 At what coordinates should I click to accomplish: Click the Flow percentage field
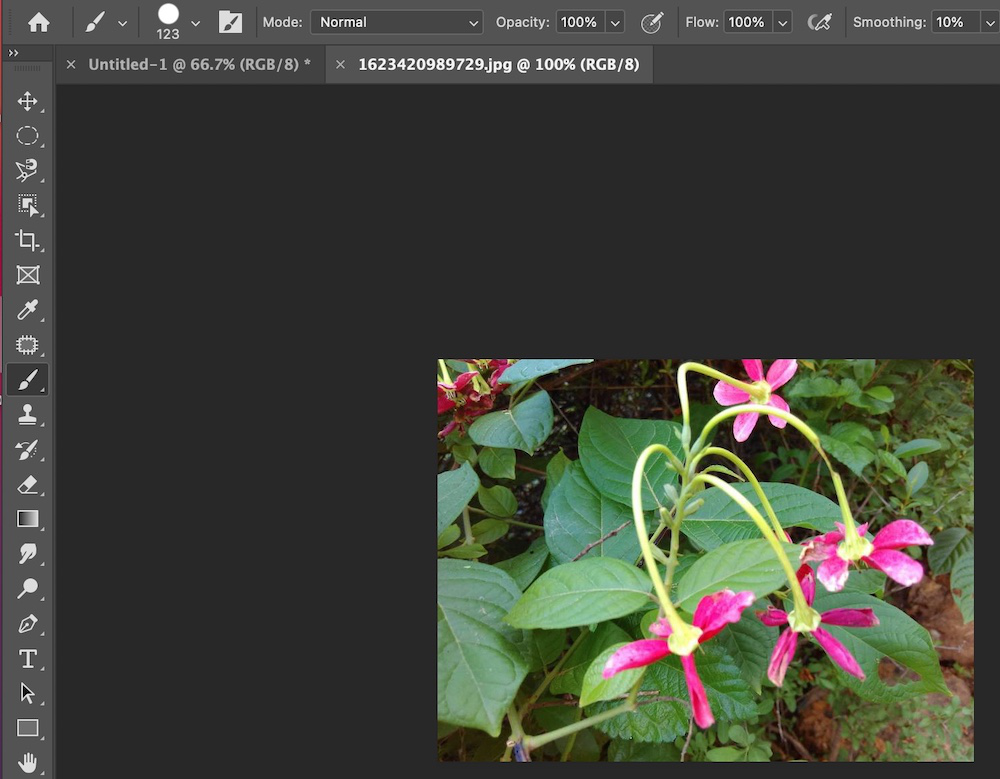[x=746, y=22]
